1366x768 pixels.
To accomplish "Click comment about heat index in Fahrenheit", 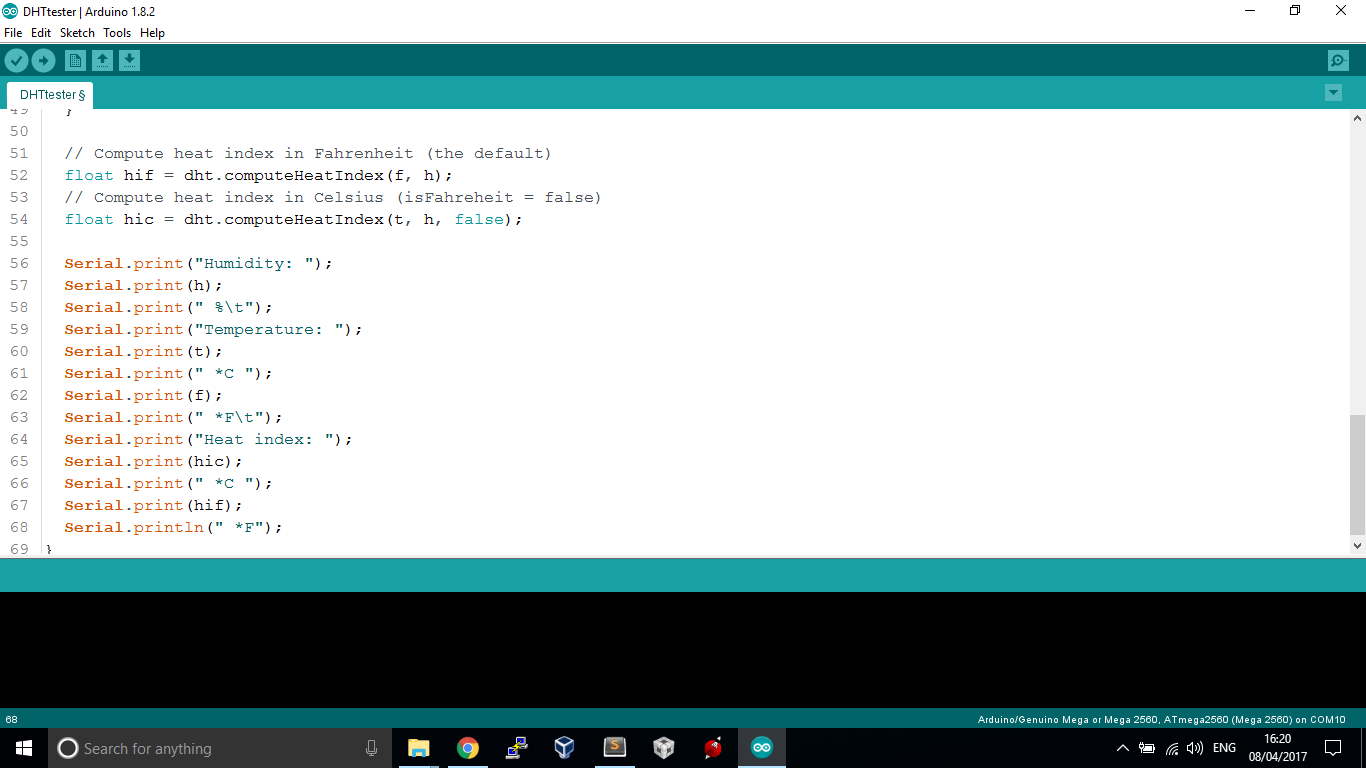I will tap(308, 153).
